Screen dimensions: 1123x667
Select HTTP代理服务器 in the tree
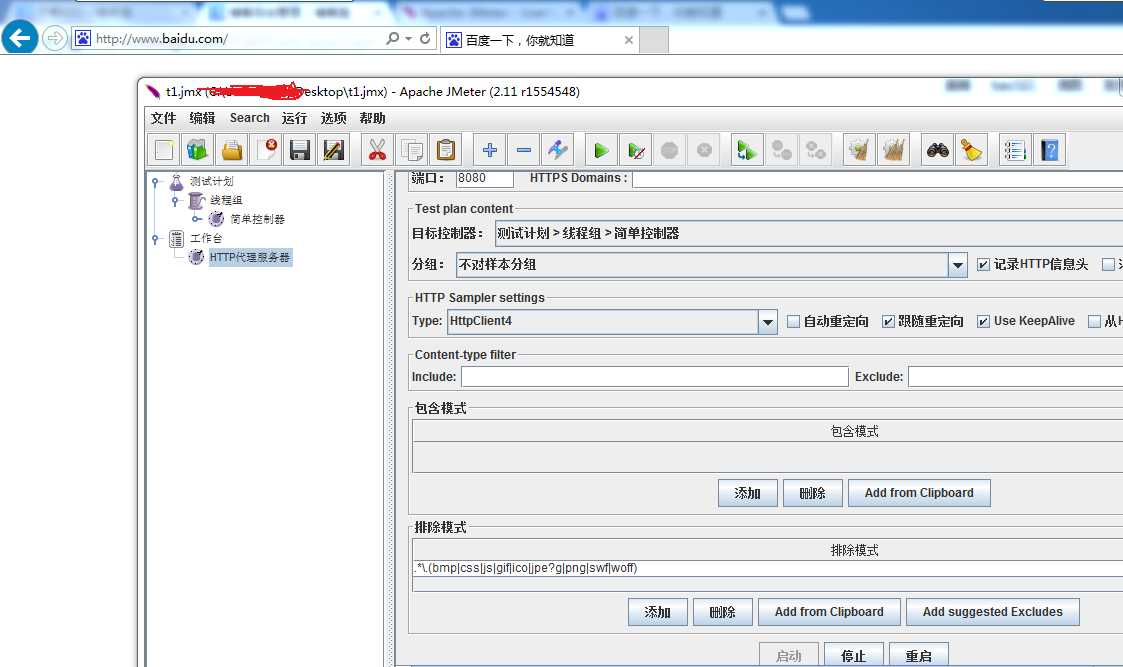click(x=249, y=257)
